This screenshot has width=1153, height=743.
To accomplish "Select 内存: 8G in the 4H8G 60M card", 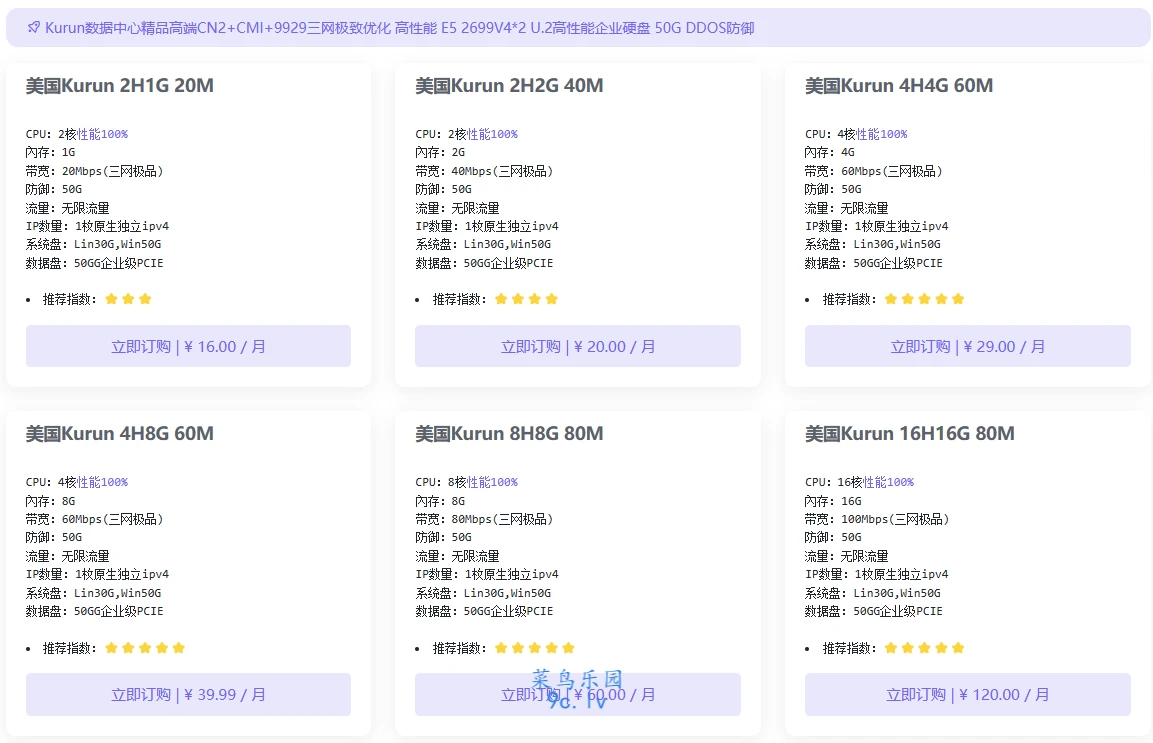I will click(50, 501).
